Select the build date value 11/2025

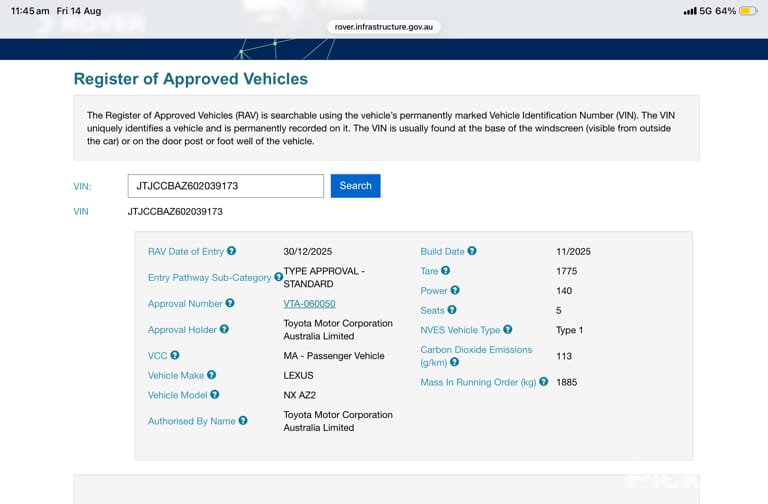tap(573, 251)
